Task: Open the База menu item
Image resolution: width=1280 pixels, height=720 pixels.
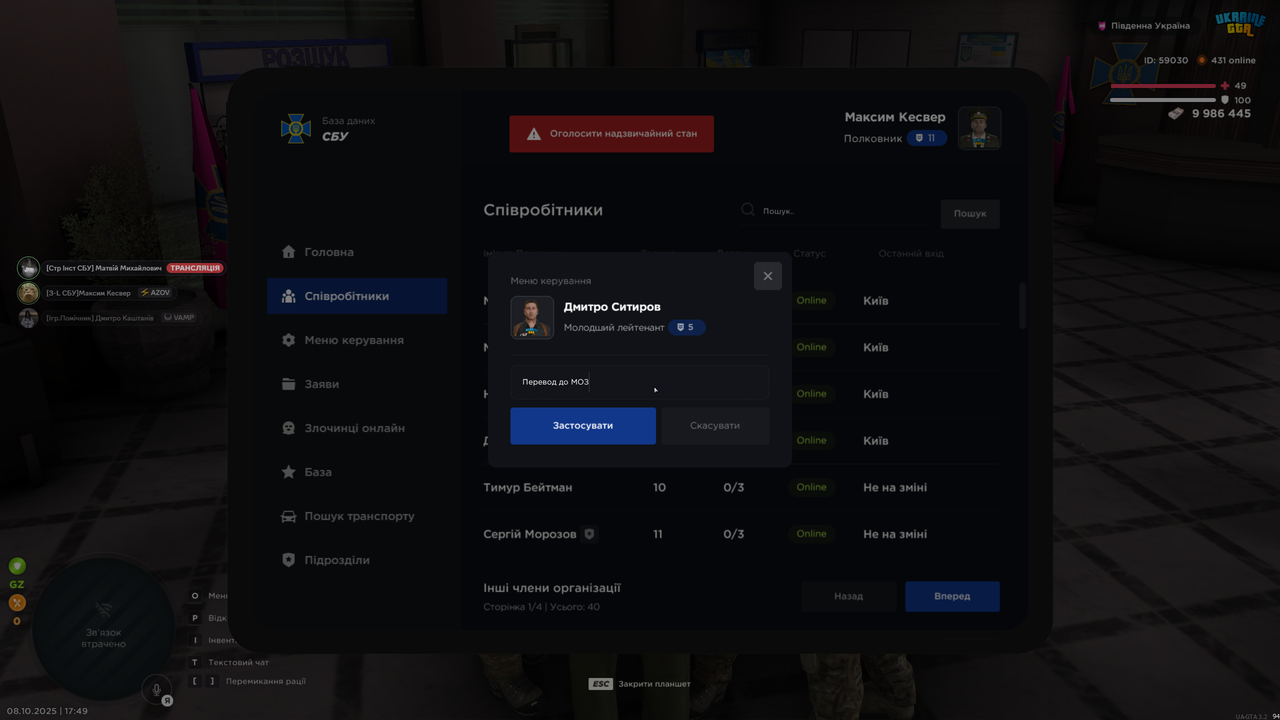Action: [357, 472]
